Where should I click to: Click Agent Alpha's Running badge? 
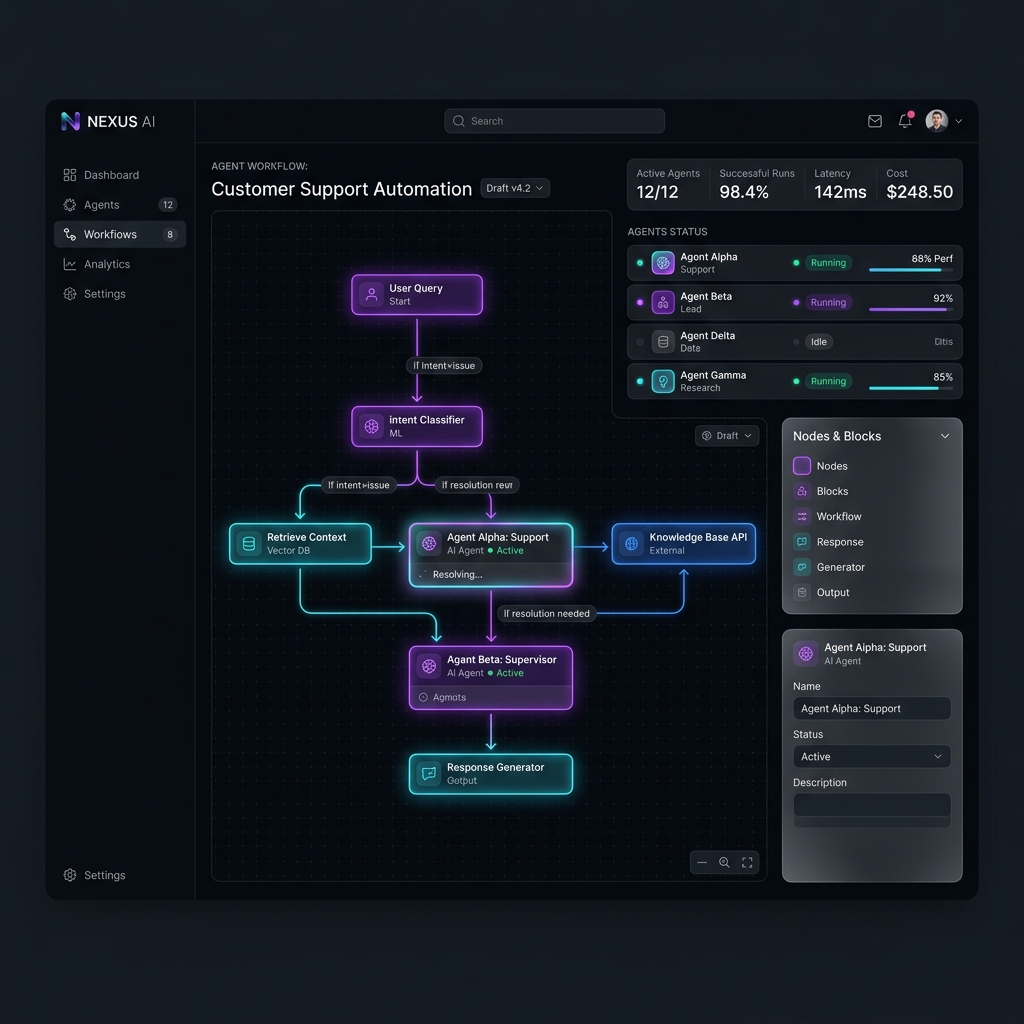[x=828, y=263]
